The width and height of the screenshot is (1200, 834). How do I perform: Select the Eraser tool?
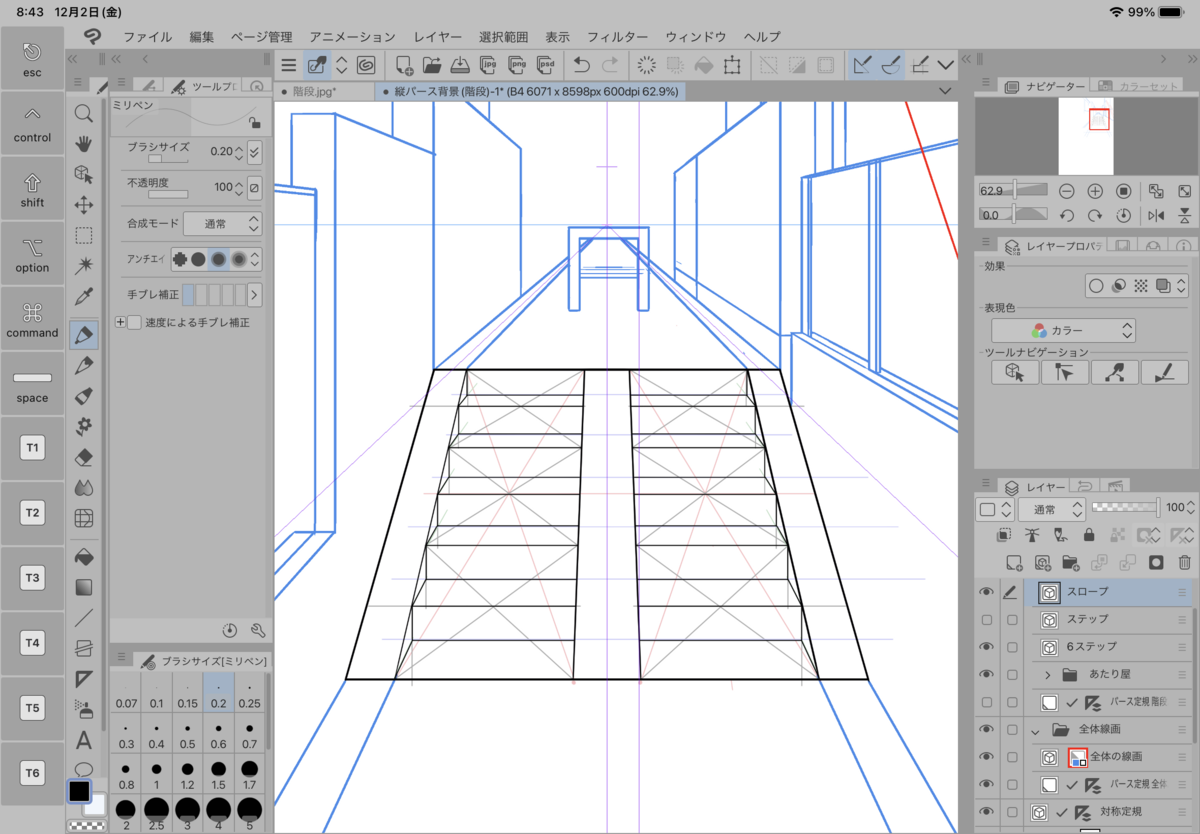pyautogui.click(x=84, y=457)
